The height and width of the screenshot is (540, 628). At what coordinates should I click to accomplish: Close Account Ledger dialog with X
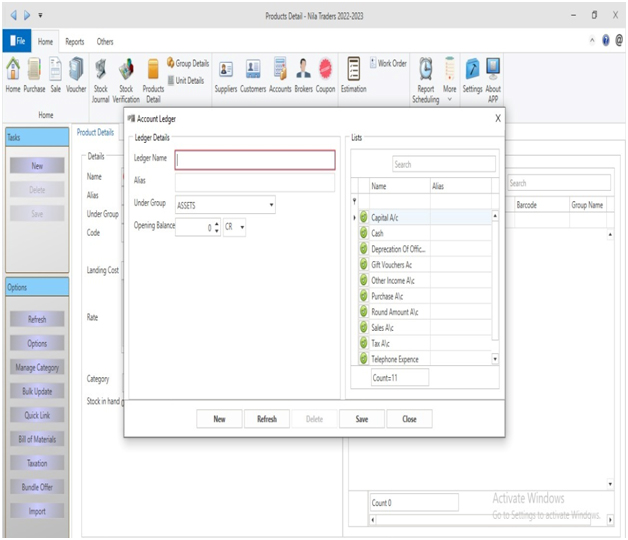coord(498,118)
